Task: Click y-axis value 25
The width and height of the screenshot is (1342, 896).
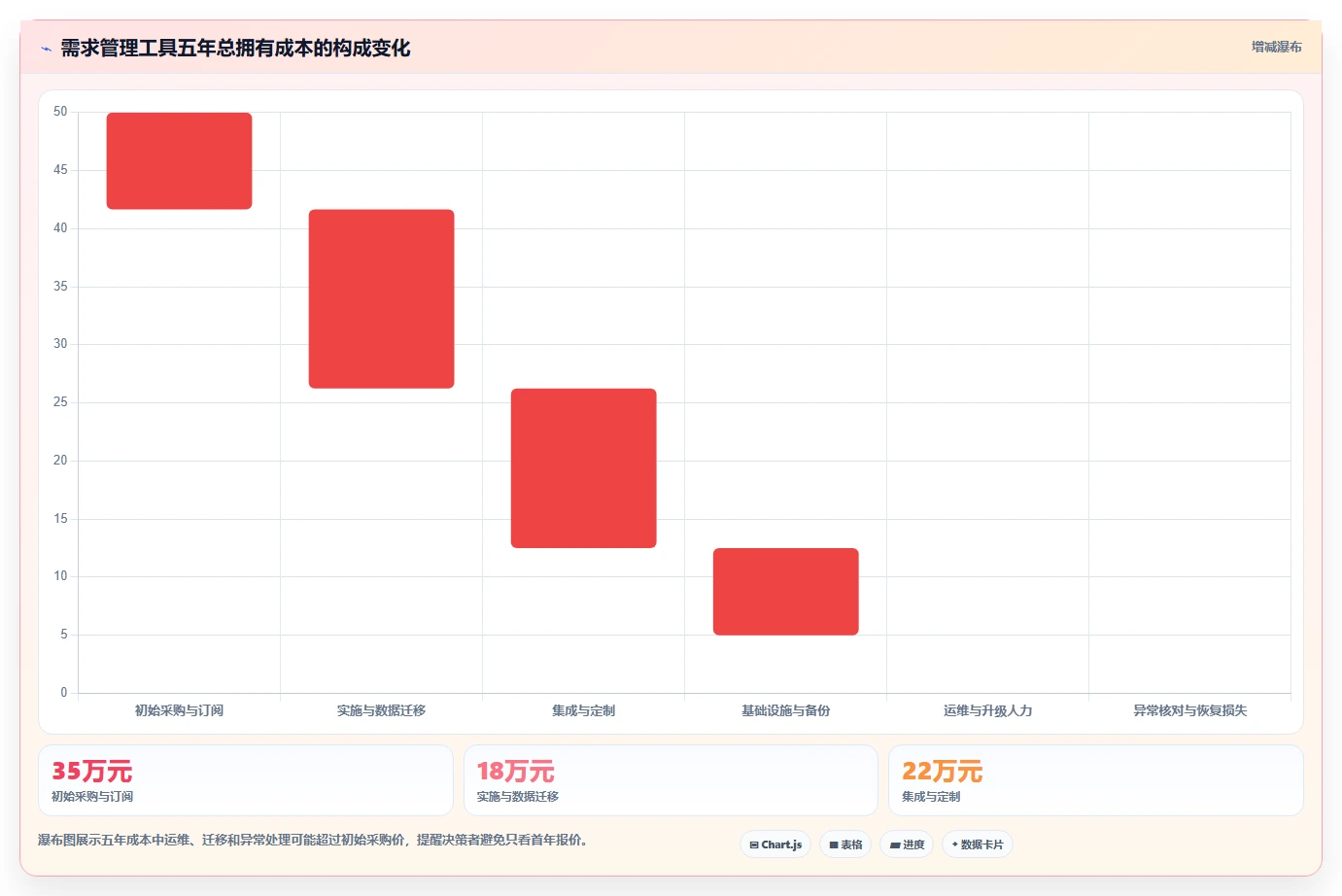Action: (60, 402)
